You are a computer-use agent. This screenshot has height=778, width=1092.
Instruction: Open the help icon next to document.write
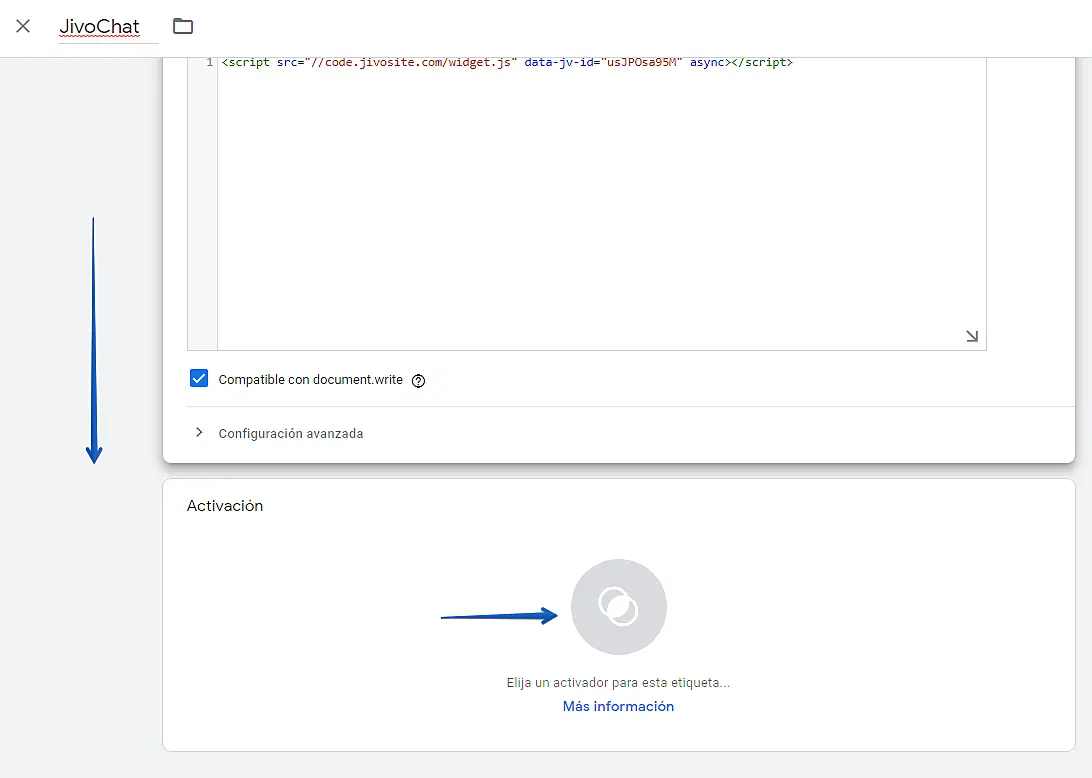[419, 381]
